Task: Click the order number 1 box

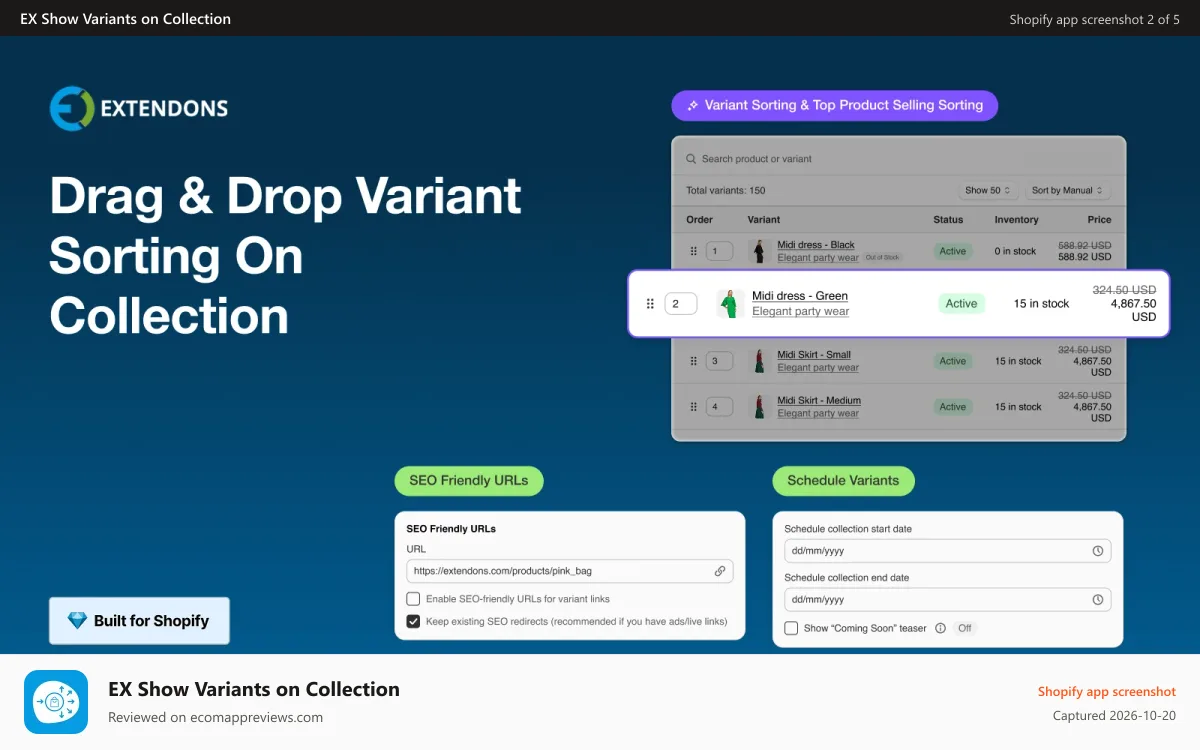Action: coord(719,251)
